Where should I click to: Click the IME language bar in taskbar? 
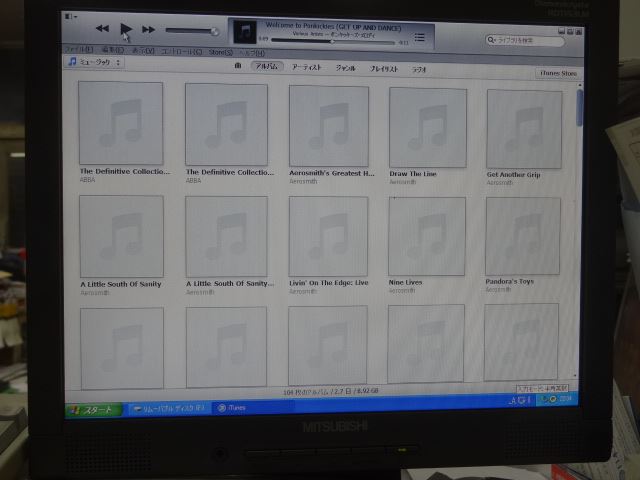click(x=520, y=401)
